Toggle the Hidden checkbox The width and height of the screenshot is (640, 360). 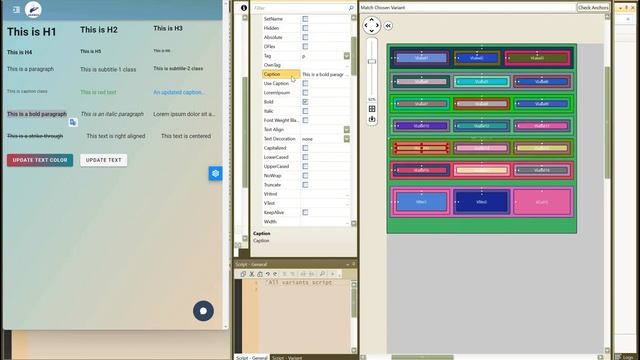[305, 28]
